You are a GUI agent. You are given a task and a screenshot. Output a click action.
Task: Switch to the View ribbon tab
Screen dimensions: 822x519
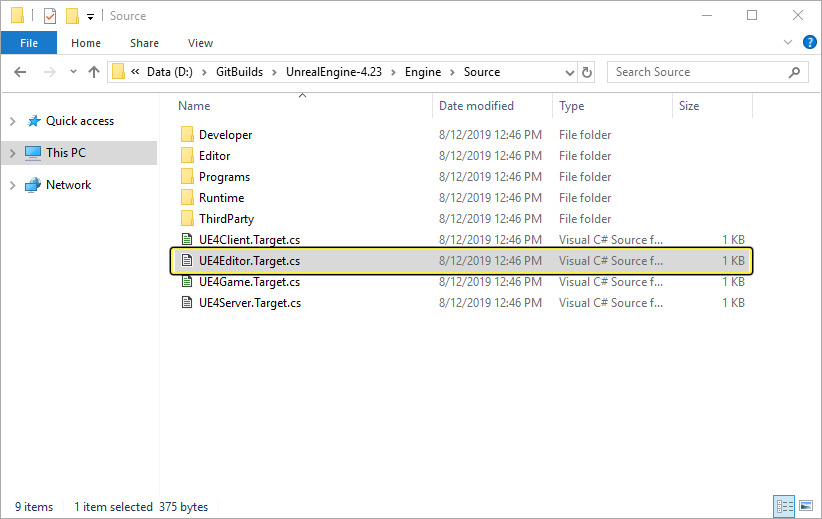200,43
